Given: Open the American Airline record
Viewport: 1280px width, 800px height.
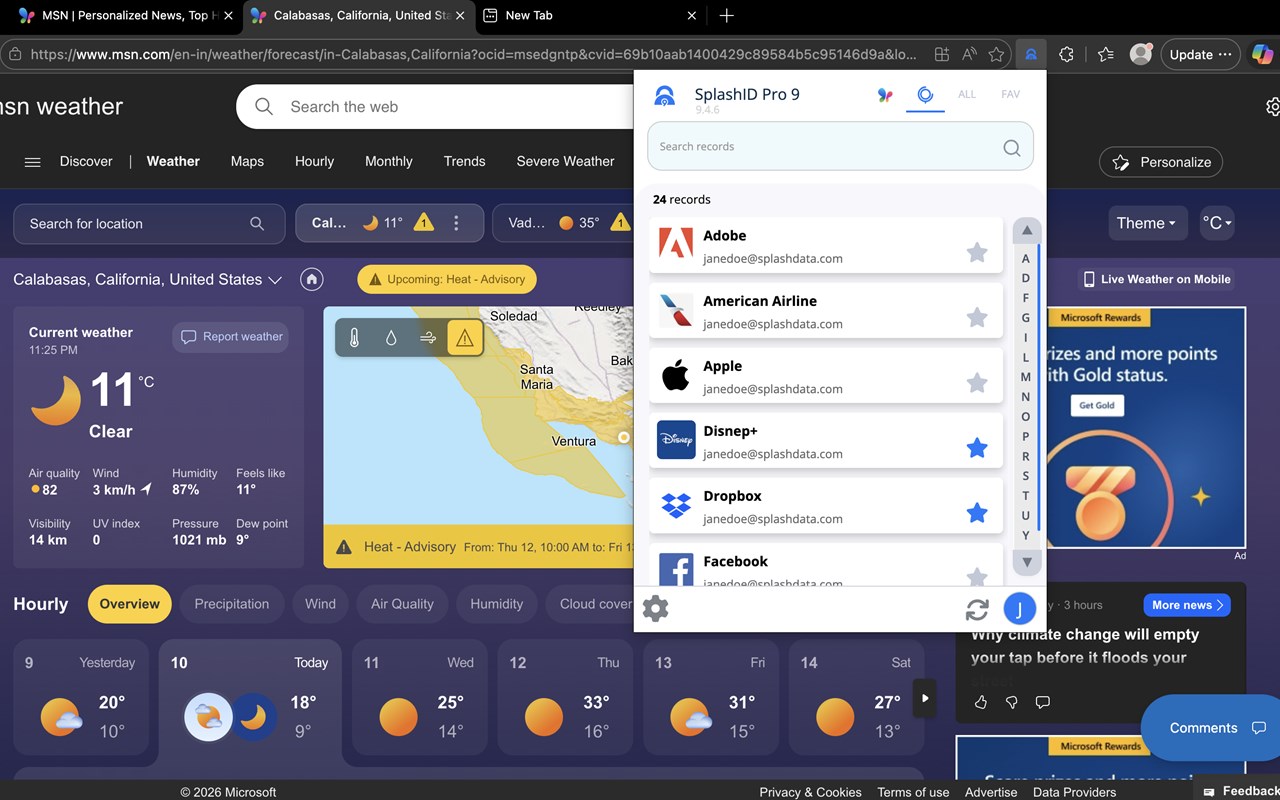Looking at the screenshot, I should (826, 310).
